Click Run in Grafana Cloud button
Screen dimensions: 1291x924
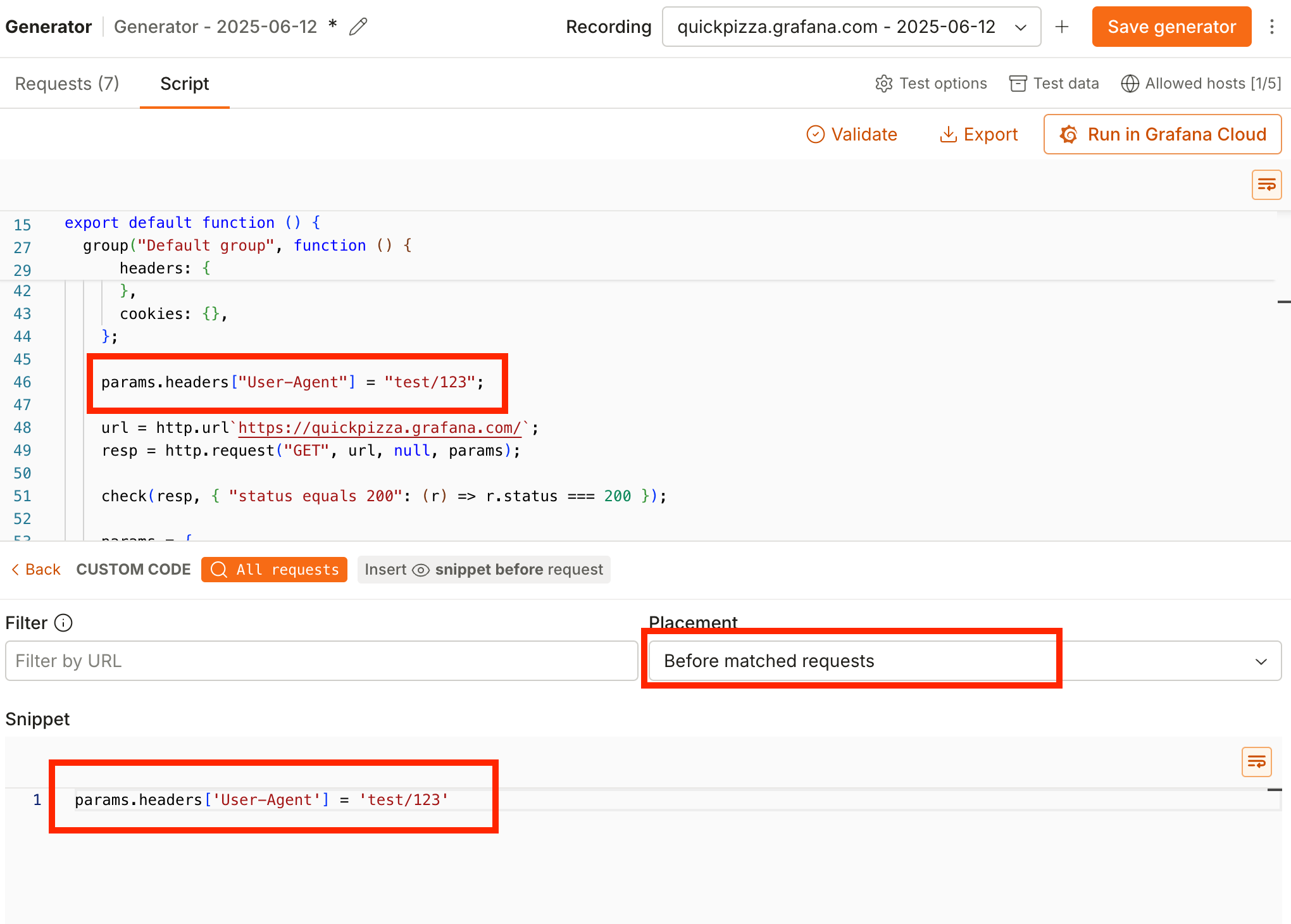click(x=1163, y=134)
